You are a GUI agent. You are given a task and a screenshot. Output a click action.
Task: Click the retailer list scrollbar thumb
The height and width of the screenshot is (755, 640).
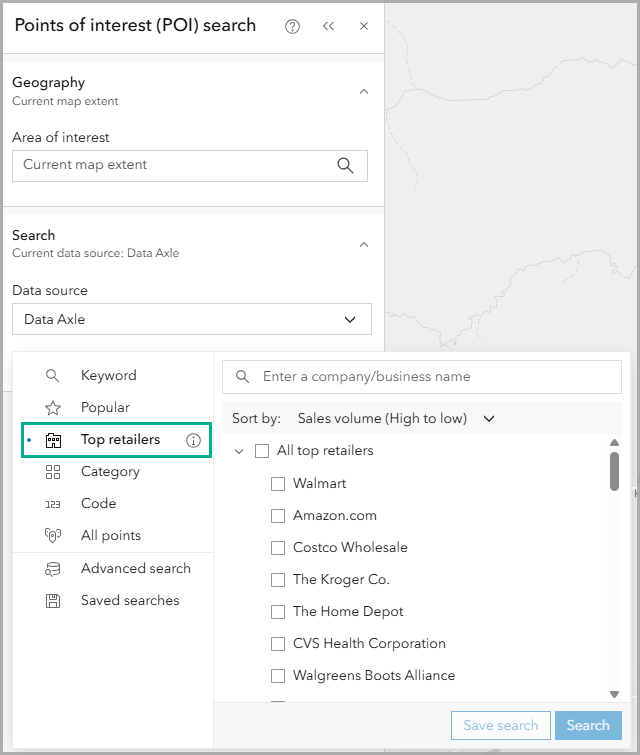(614, 471)
